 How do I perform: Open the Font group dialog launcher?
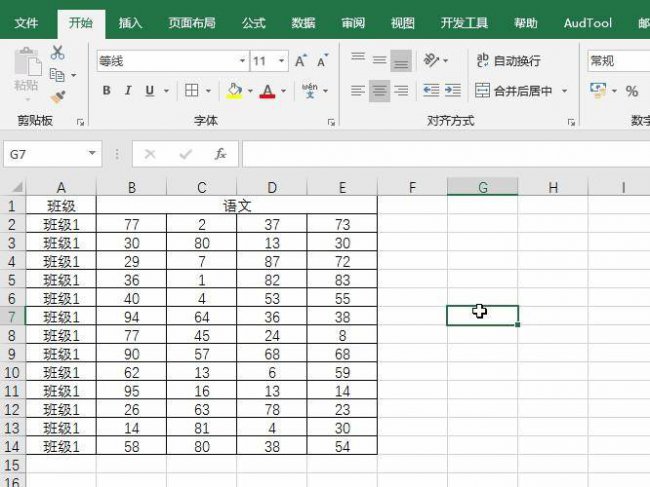[331, 122]
